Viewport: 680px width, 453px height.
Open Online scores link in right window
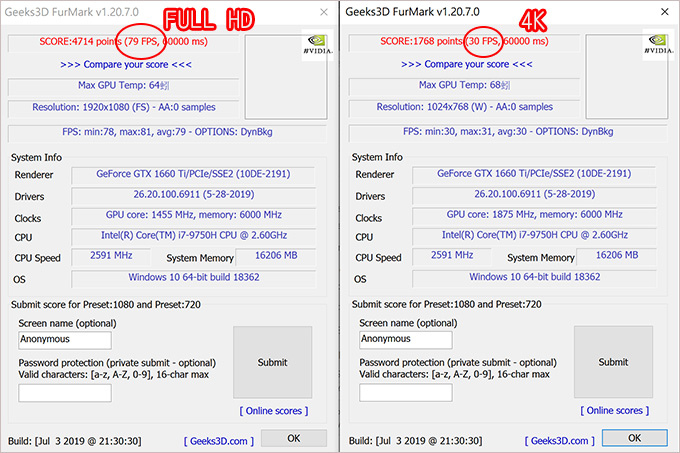615,410
